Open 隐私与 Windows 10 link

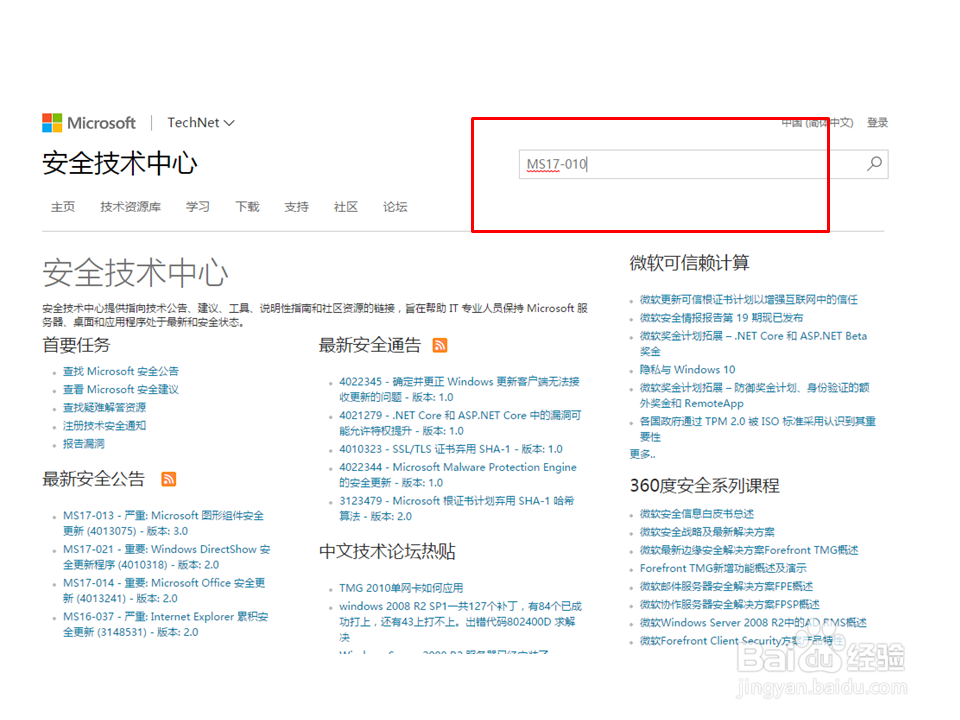pos(688,370)
